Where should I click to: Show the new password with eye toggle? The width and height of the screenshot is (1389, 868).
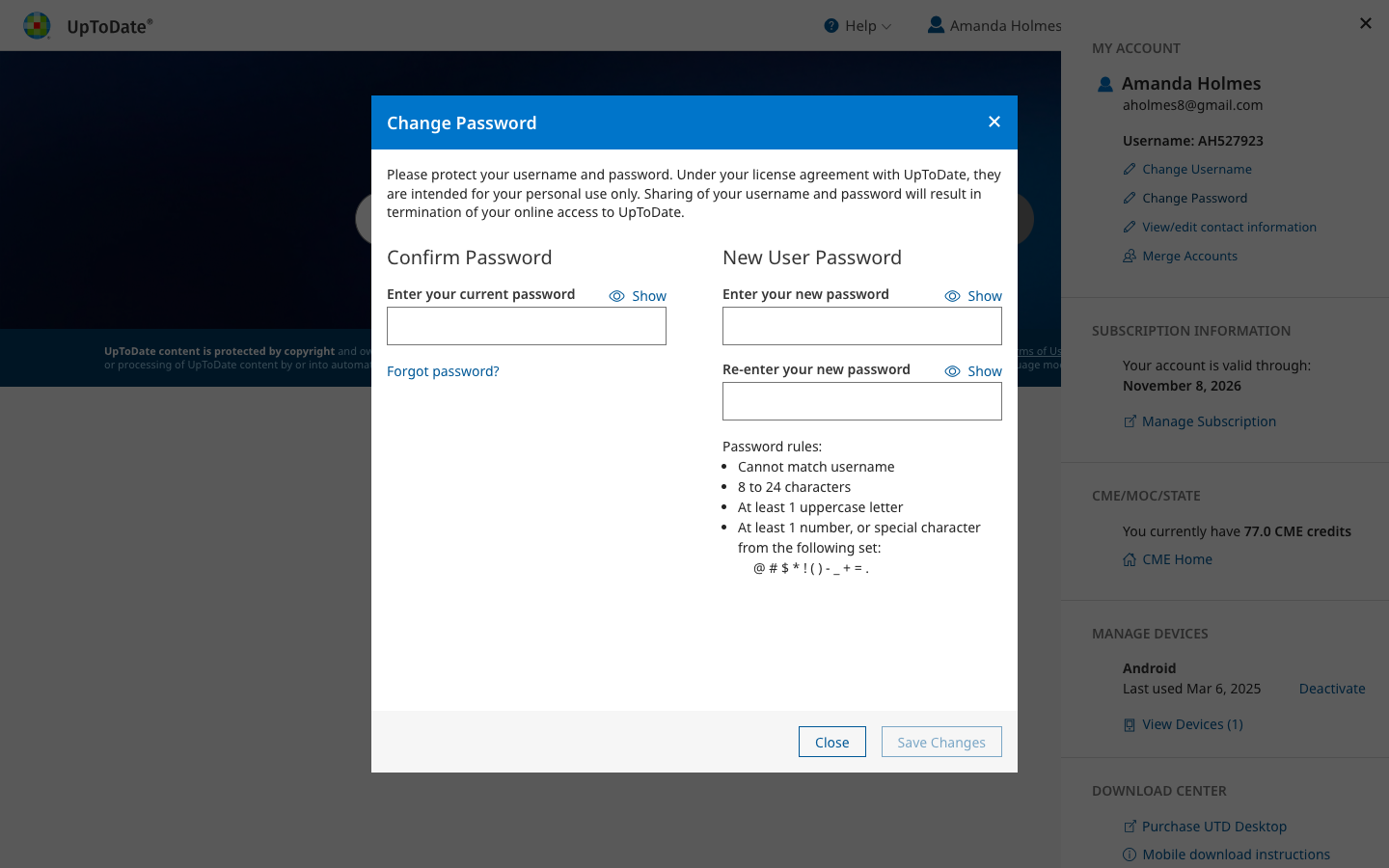[973, 296]
